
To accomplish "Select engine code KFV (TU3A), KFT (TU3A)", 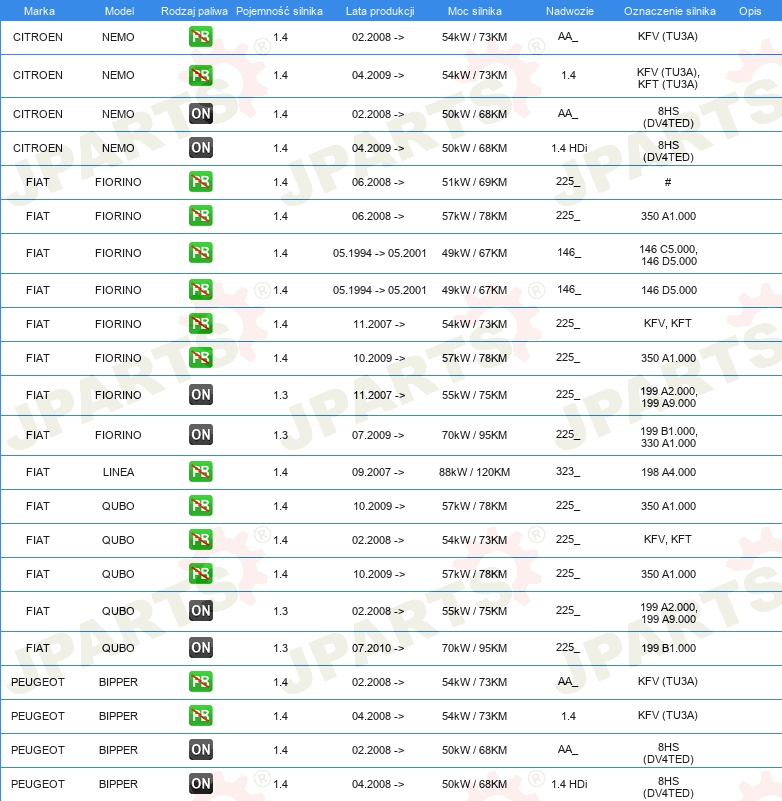I will tap(668, 78).
